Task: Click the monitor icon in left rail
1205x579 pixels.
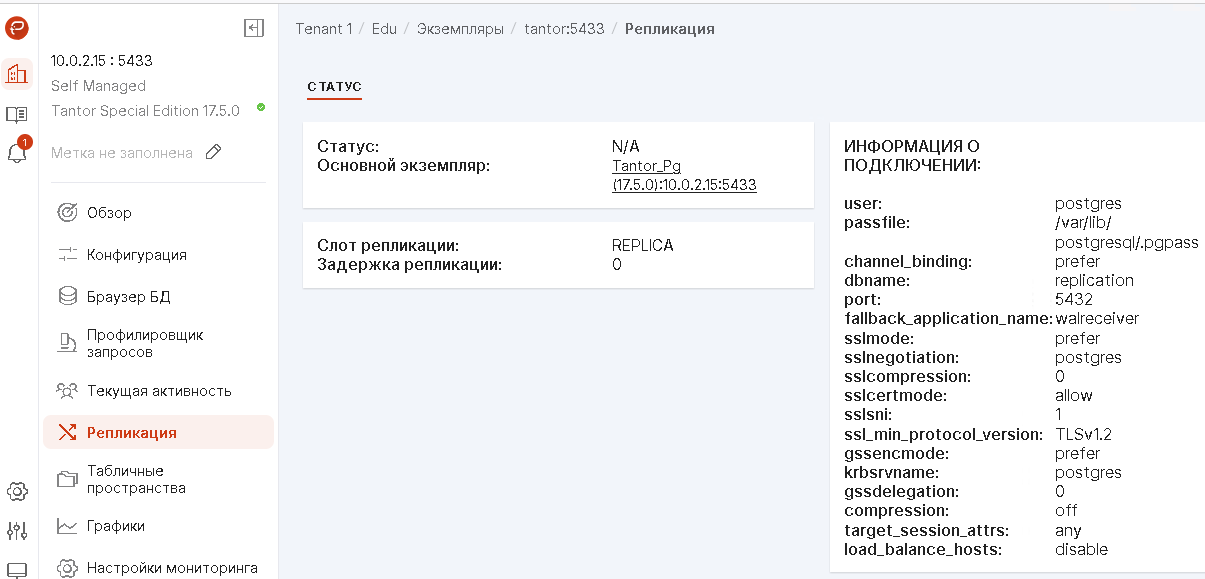Action: coord(17,571)
